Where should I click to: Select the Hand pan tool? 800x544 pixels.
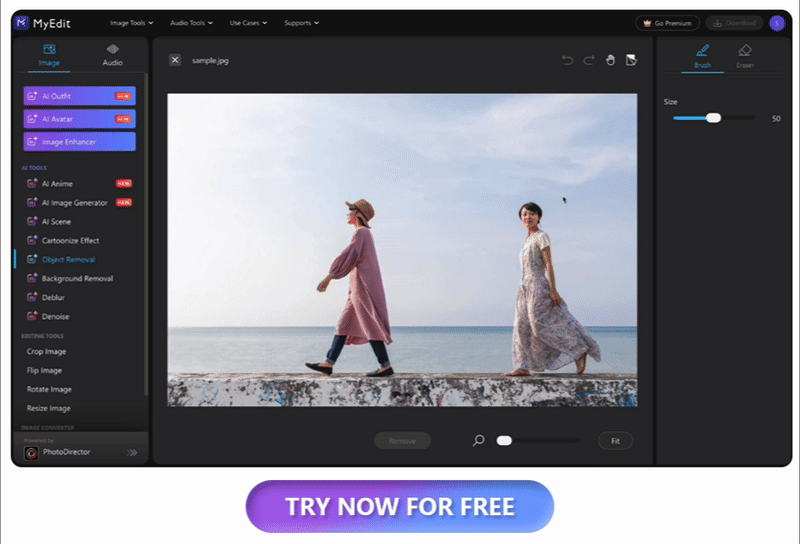(x=610, y=60)
